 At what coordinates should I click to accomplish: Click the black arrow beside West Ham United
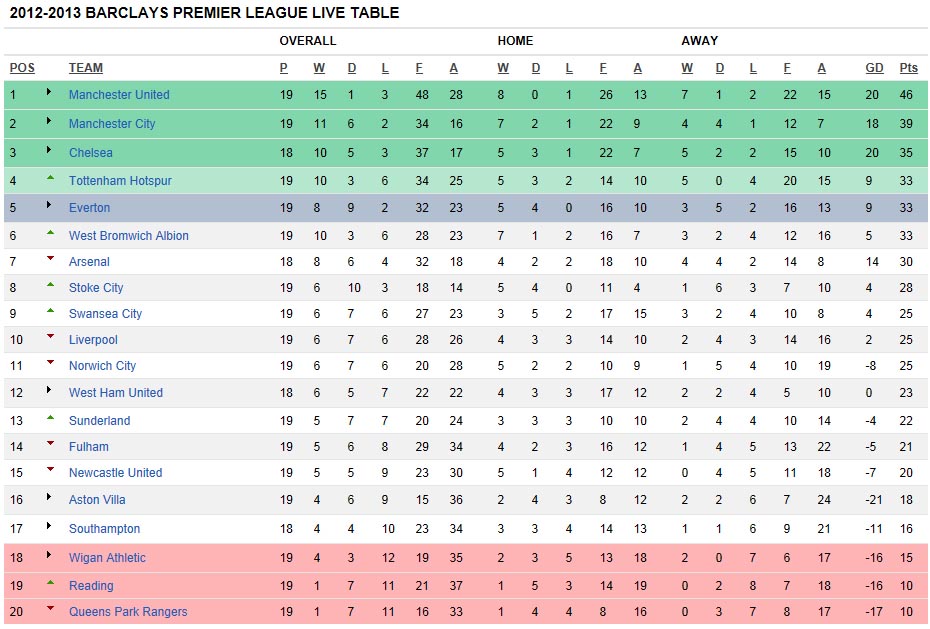49,390
